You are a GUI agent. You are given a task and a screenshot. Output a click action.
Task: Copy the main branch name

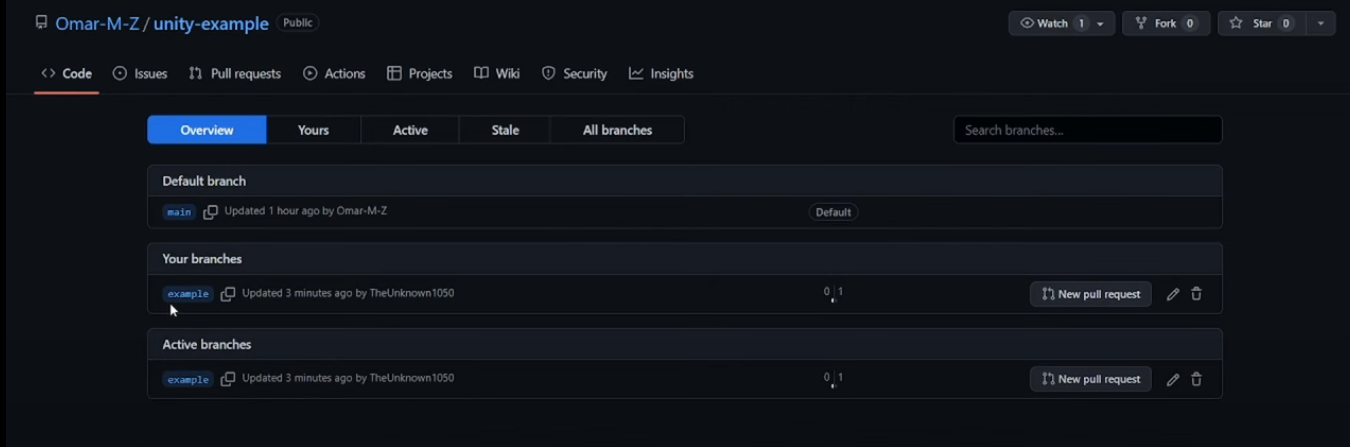point(210,212)
